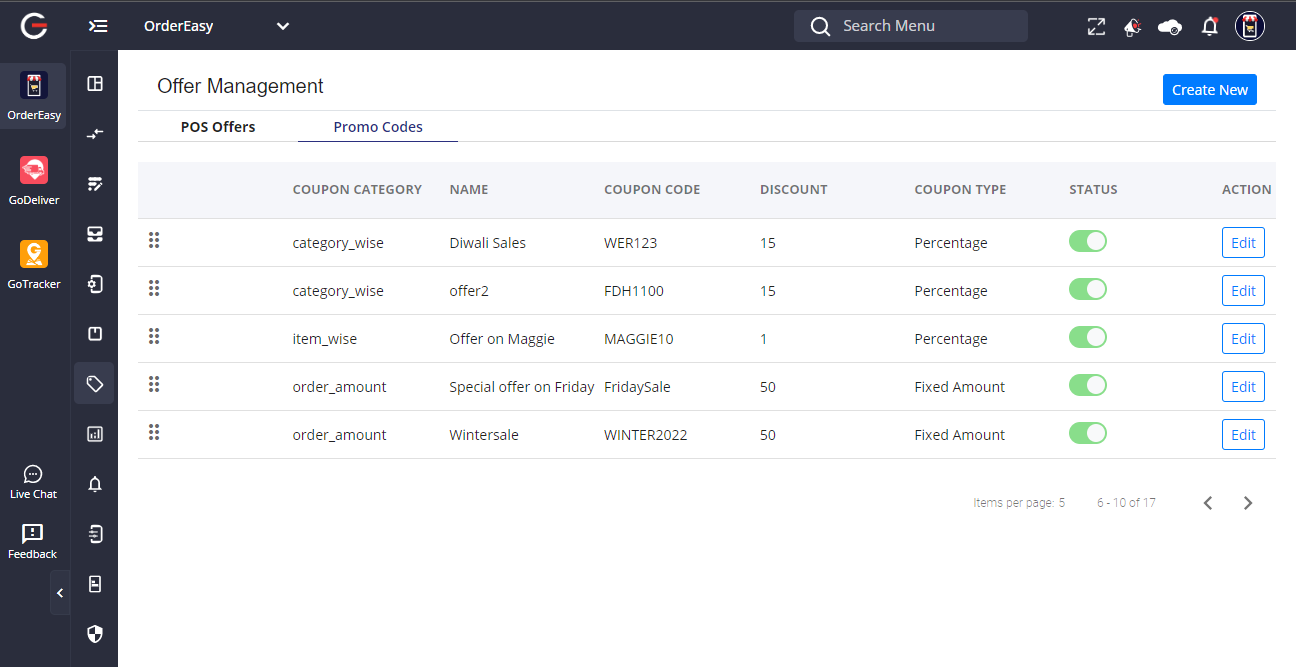Go to next page of promo codes

[x=1247, y=503]
